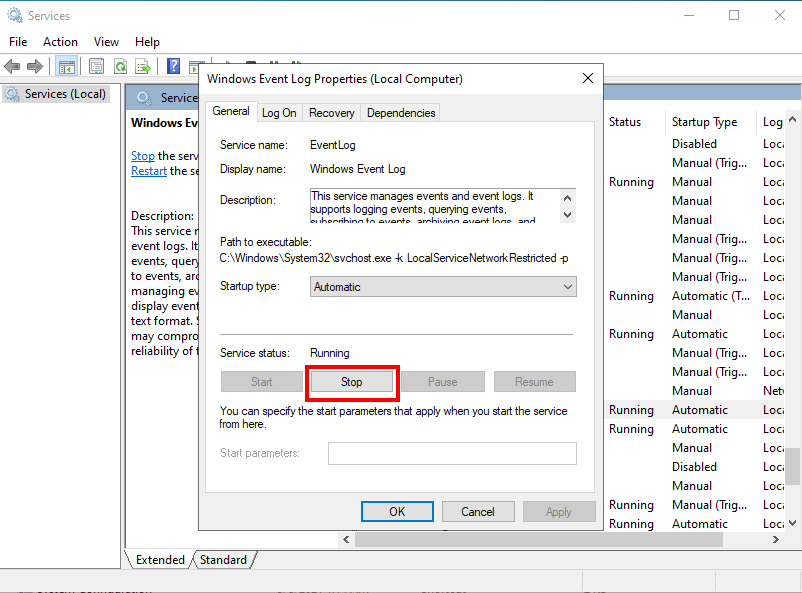Click the Services app gear icon in title bar
This screenshot has width=802, height=593.
[15, 15]
